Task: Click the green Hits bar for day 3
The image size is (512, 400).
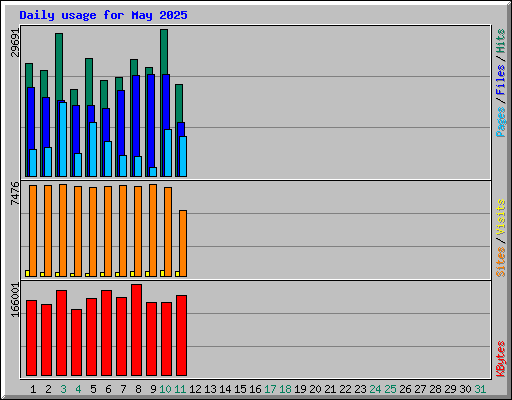Action: coord(59,67)
